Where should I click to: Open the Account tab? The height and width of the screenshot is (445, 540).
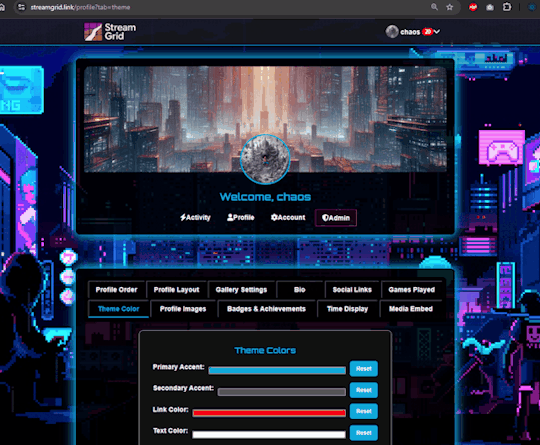288,218
